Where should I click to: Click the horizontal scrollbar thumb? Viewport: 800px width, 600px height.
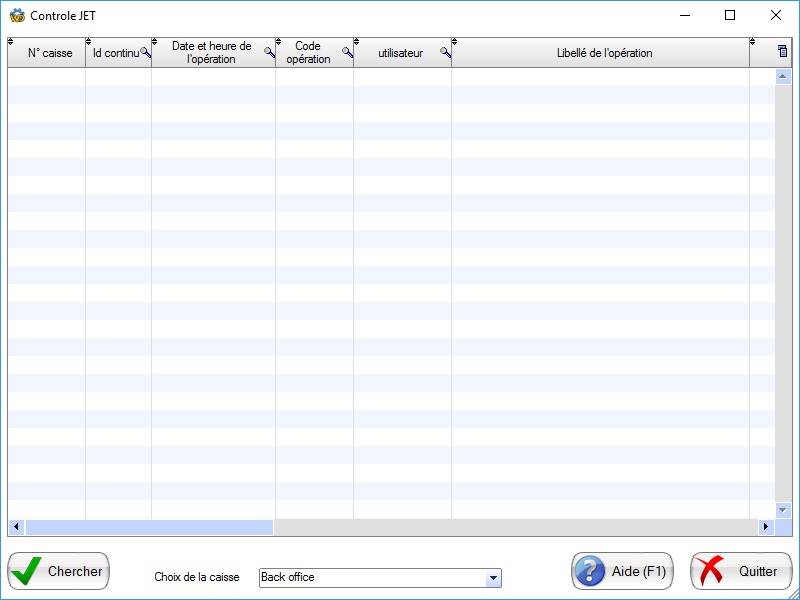(x=149, y=527)
